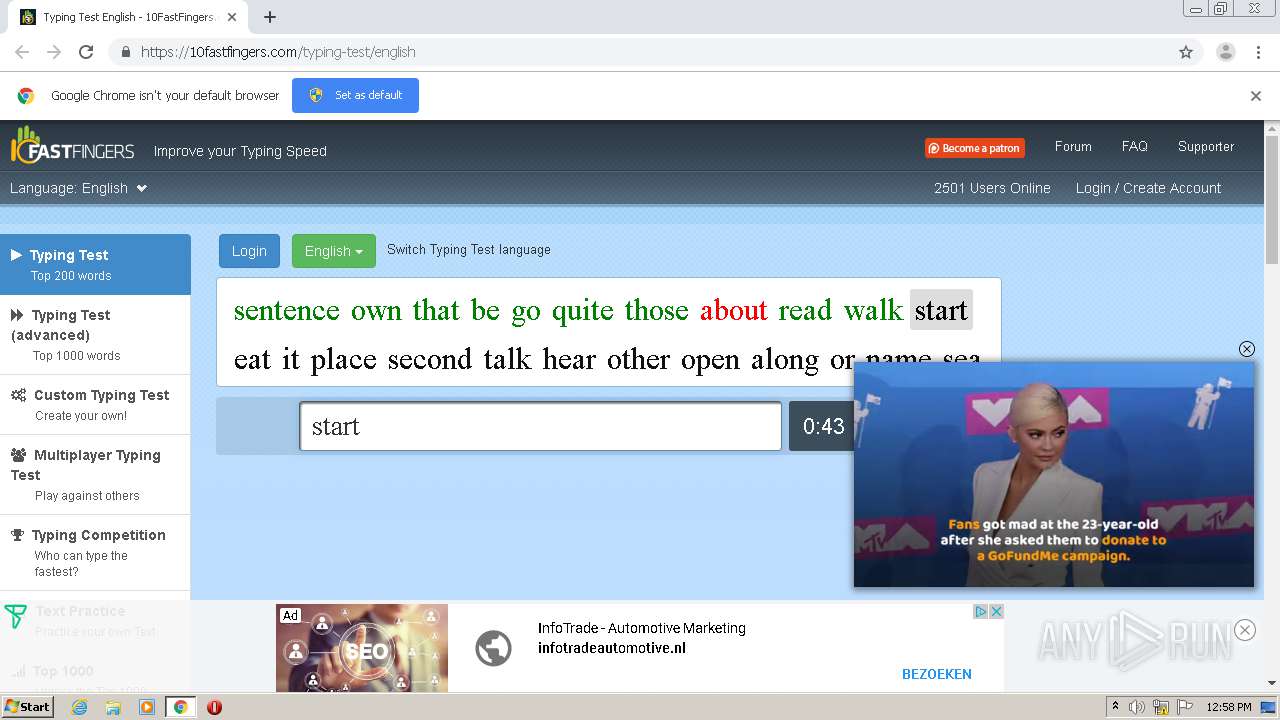1280x720 pixels.
Task: Click Login / Create Account link
Action: tap(1148, 188)
